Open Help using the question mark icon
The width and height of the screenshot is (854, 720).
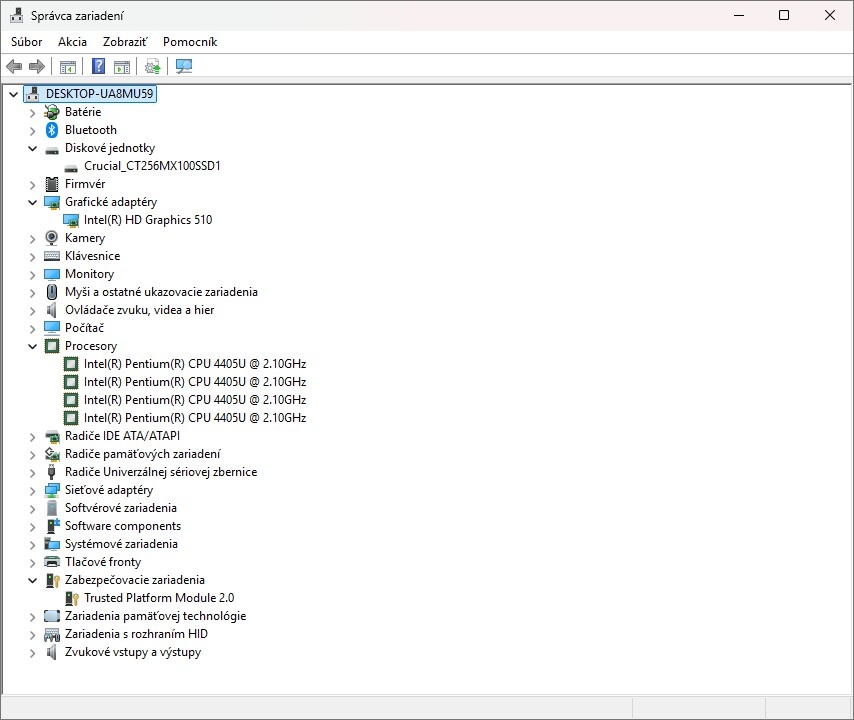point(97,66)
